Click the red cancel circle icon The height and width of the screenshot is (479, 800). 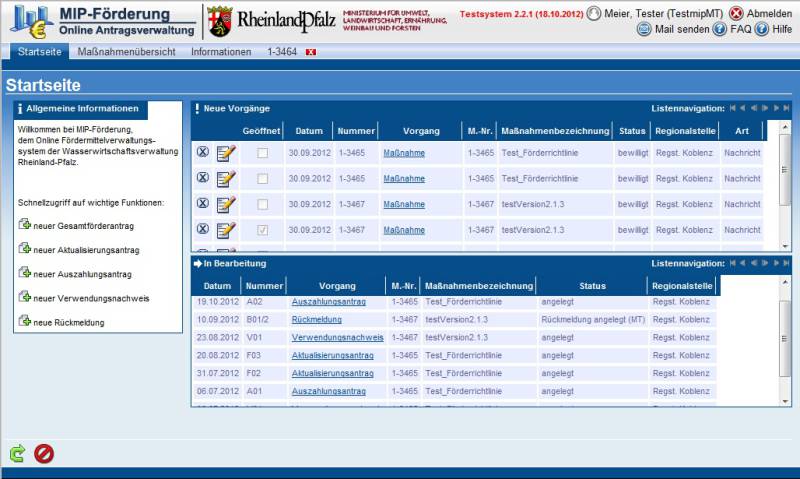[x=44, y=453]
